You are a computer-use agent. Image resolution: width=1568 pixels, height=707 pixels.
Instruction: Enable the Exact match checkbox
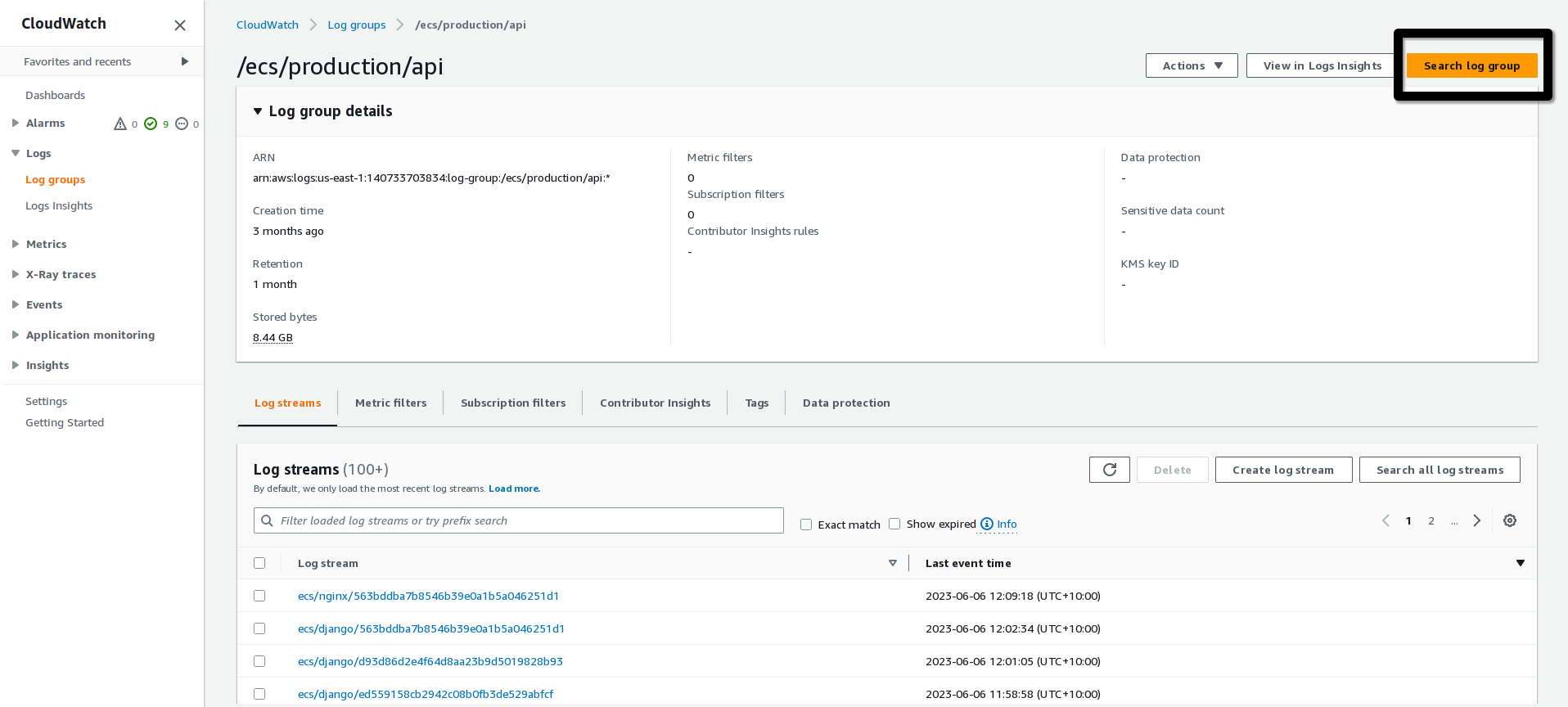click(806, 525)
